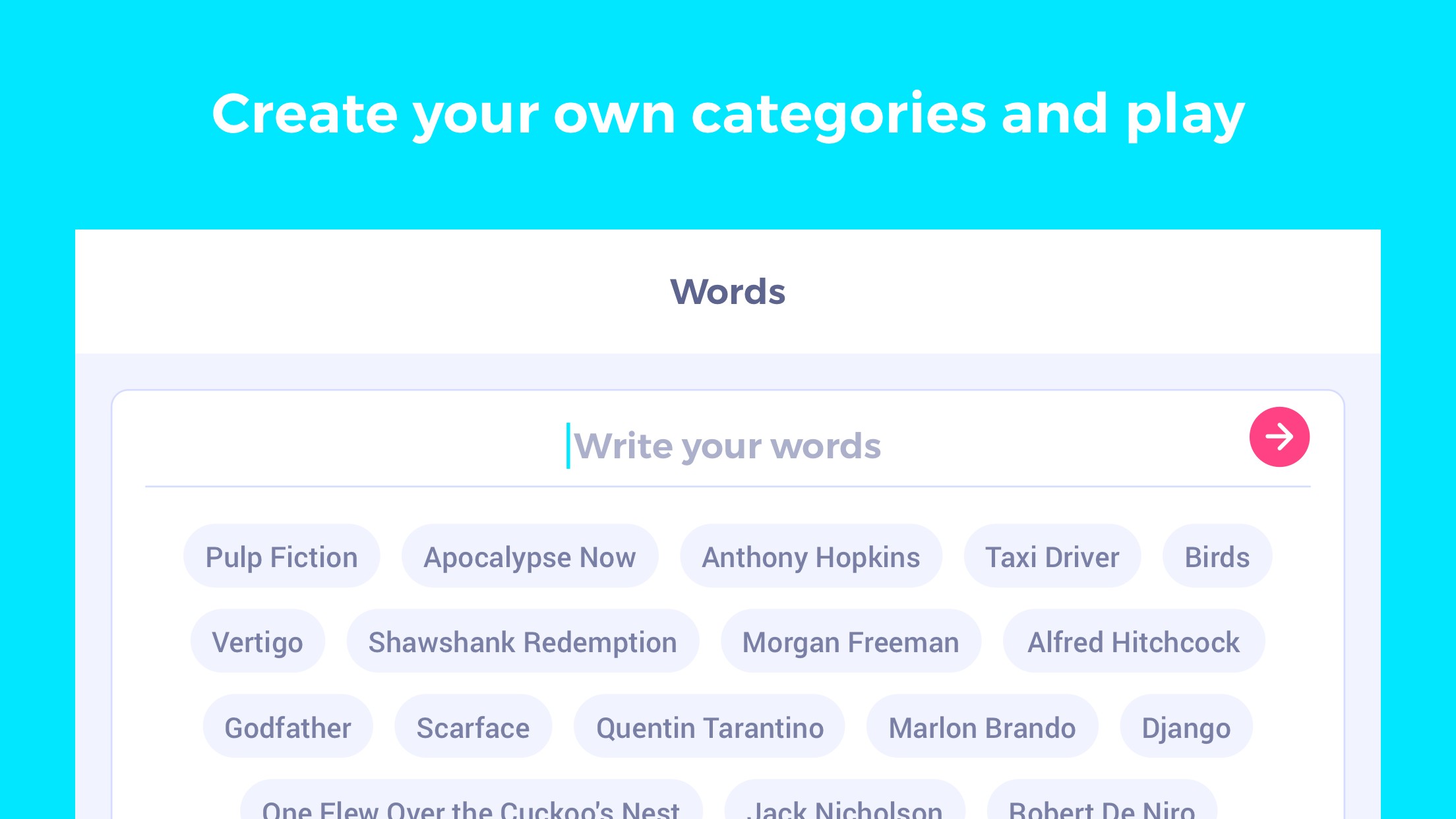The height and width of the screenshot is (819, 1456).
Task: Tap the Robert De Niro chip
Action: (x=1101, y=806)
